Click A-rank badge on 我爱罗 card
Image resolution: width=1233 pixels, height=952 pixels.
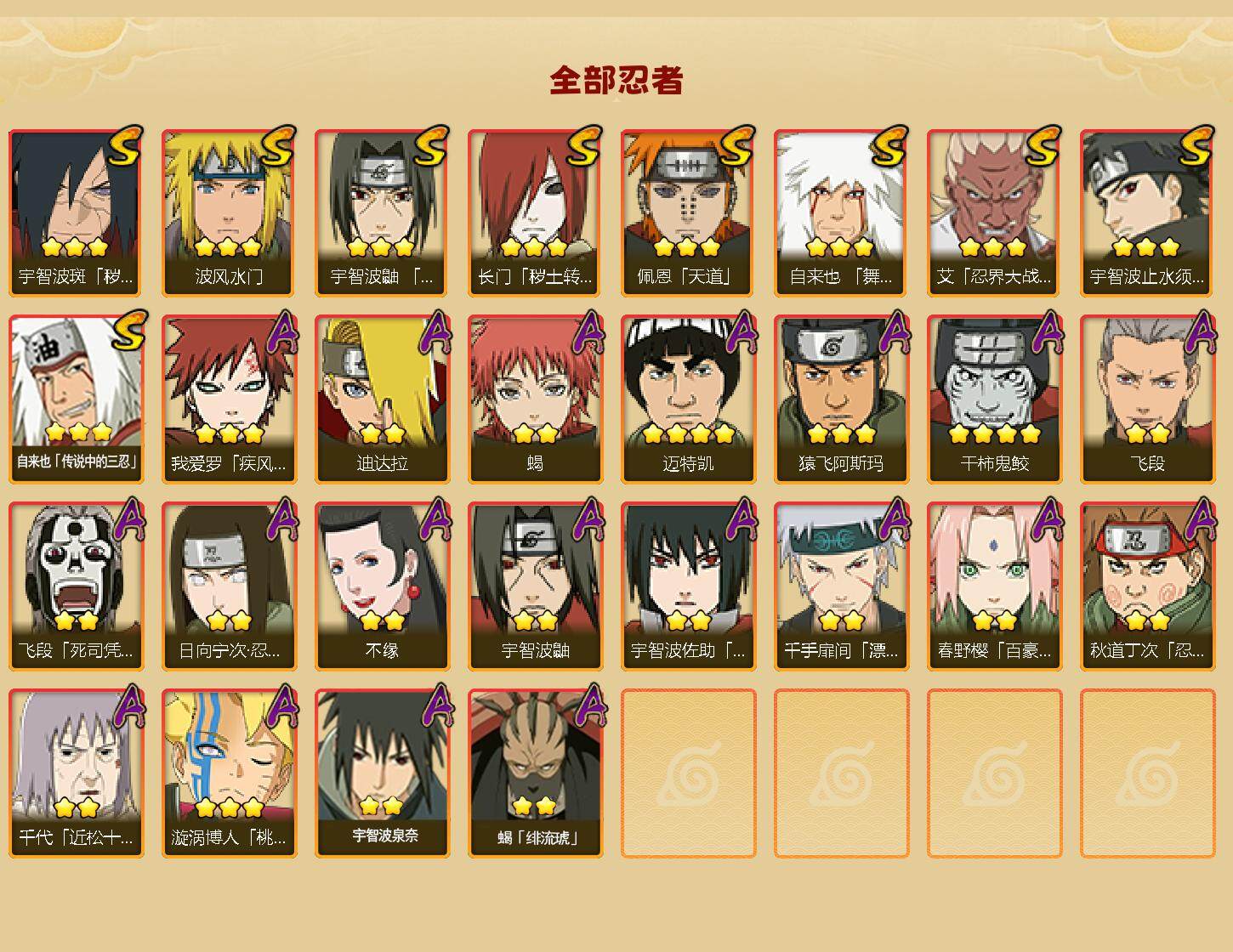pyautogui.click(x=281, y=331)
